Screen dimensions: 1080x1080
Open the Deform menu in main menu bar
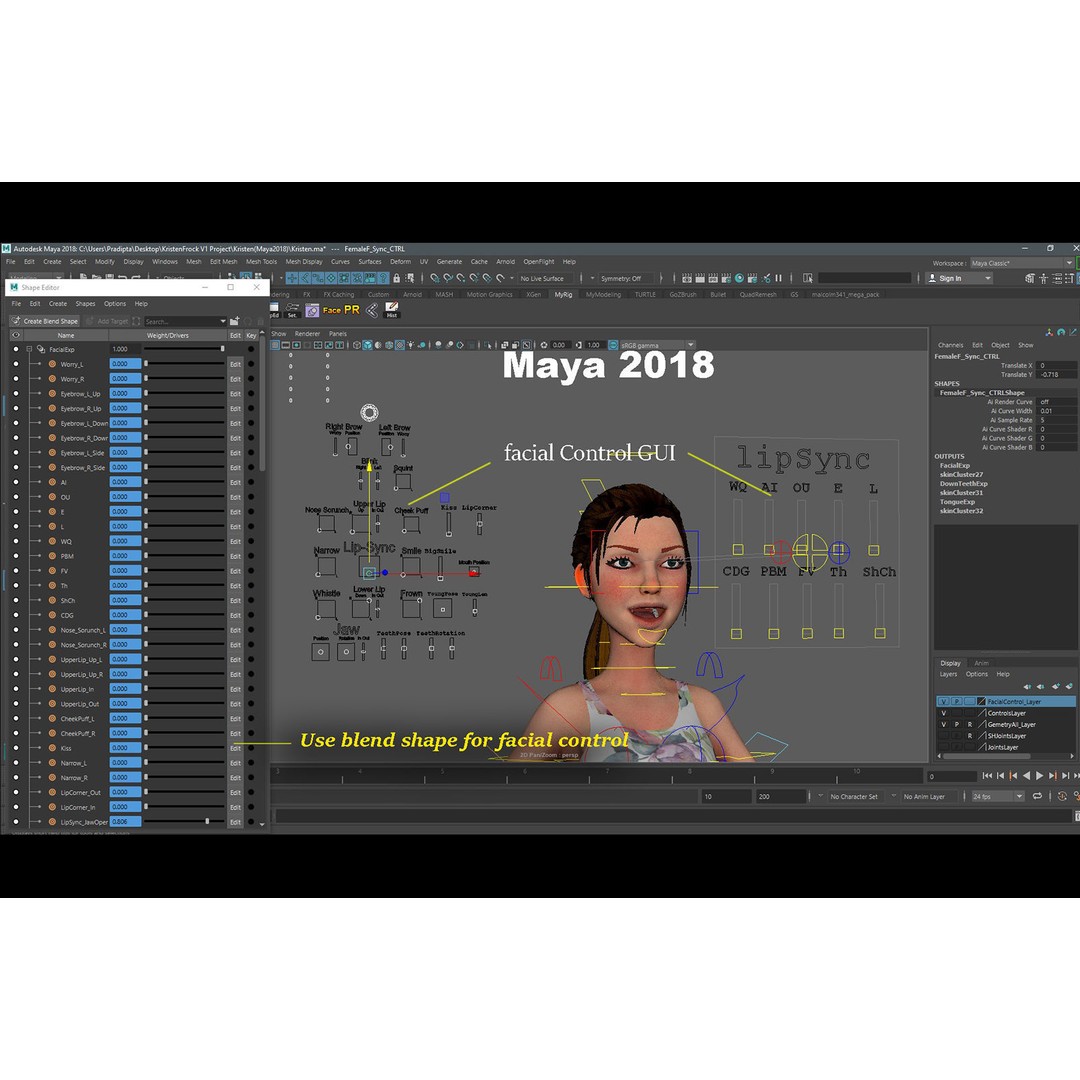[400, 262]
